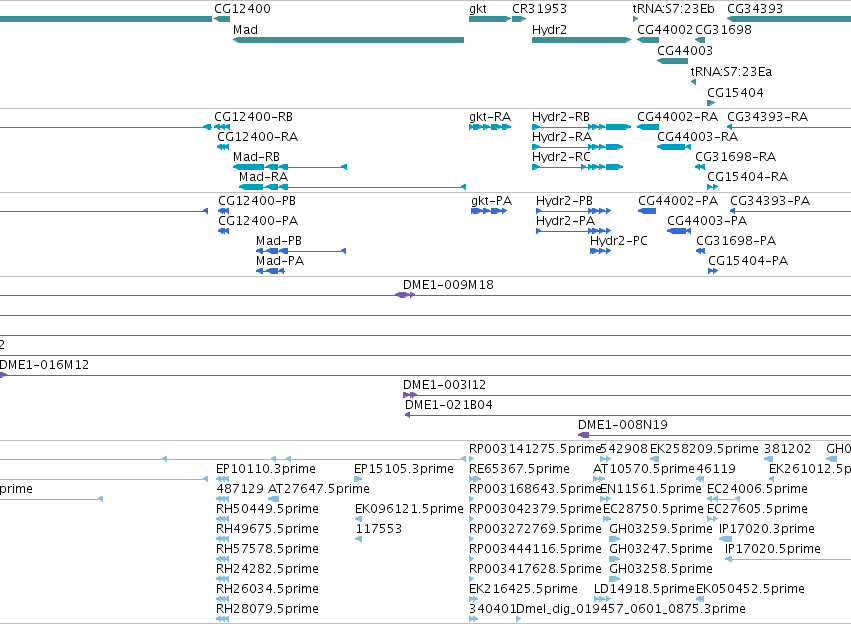
Task: Click the RE65367.5prime EST
Action: click(475, 479)
